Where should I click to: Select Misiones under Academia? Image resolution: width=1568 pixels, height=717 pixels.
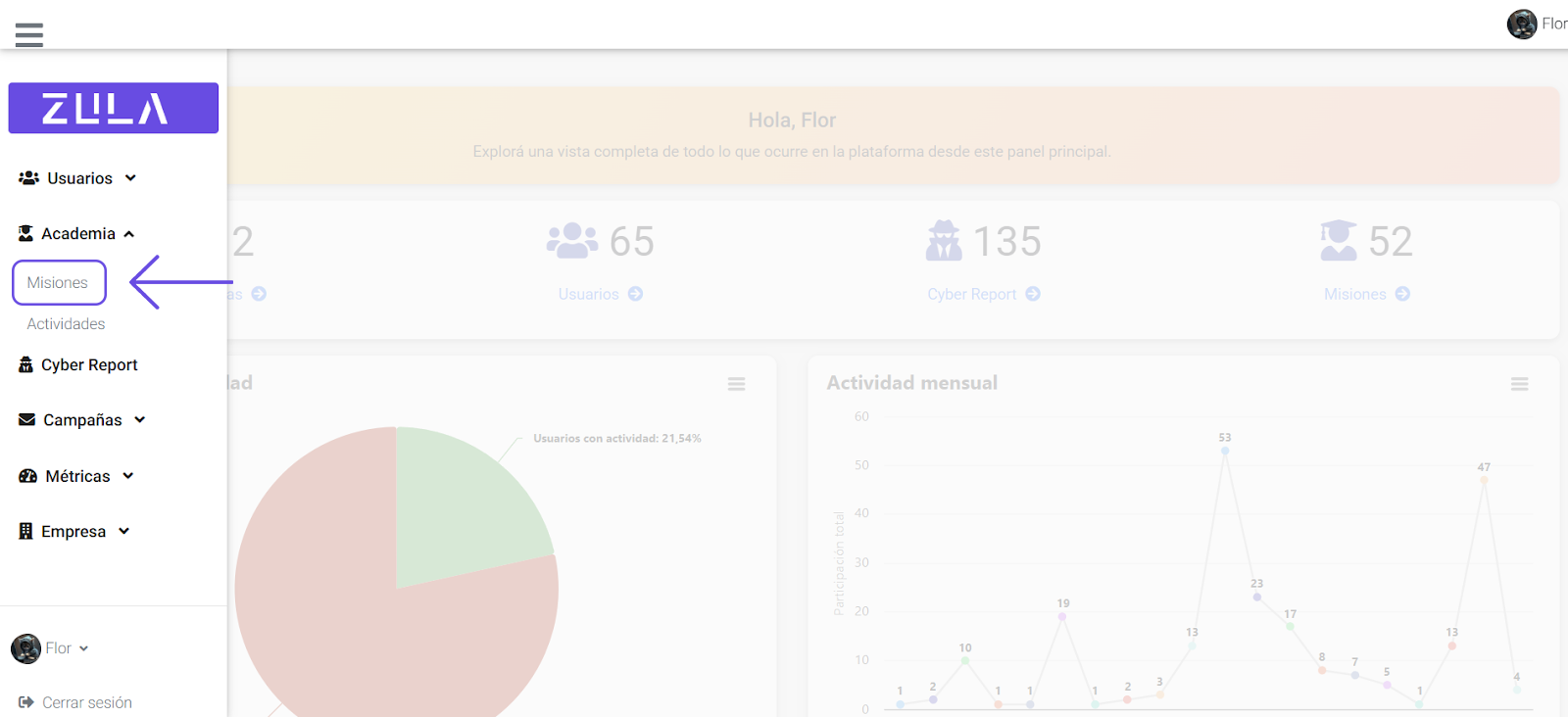(58, 282)
